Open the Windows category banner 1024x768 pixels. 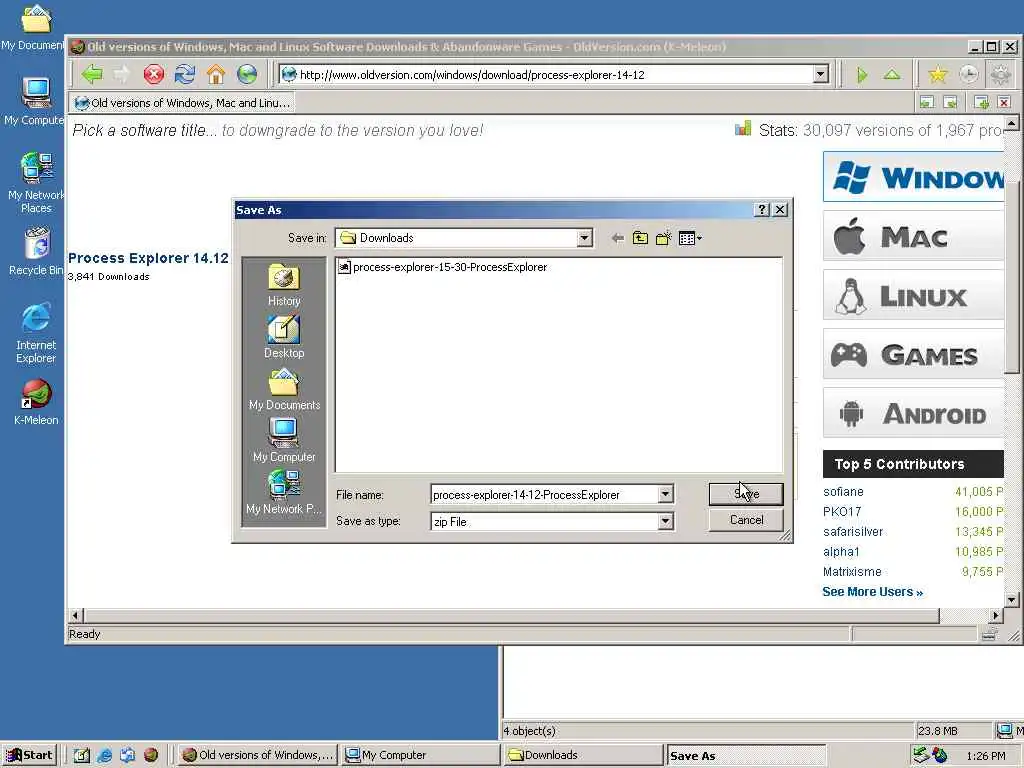[x=913, y=177]
